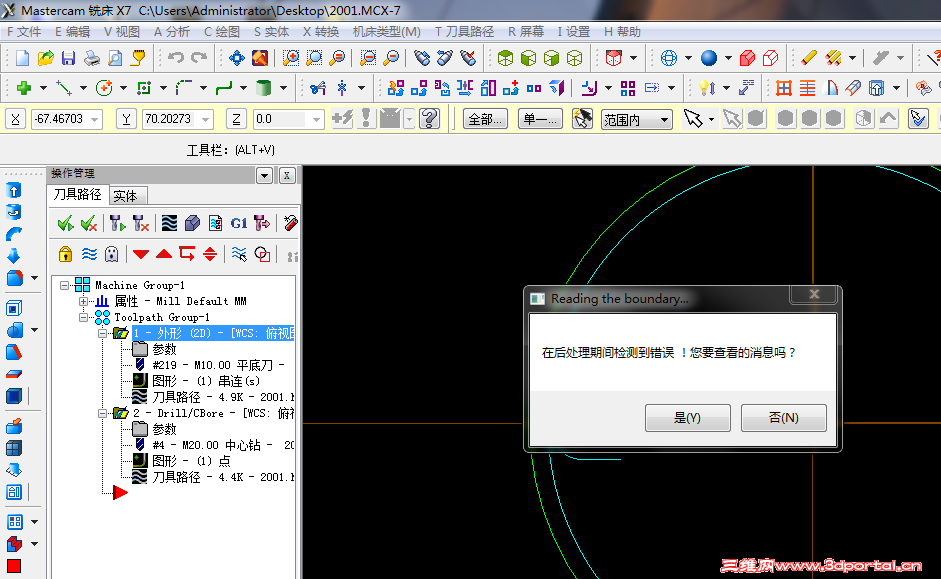The height and width of the screenshot is (579, 941).
Task: Collapse the Toolpath Group-1 node
Action: click(x=83, y=317)
